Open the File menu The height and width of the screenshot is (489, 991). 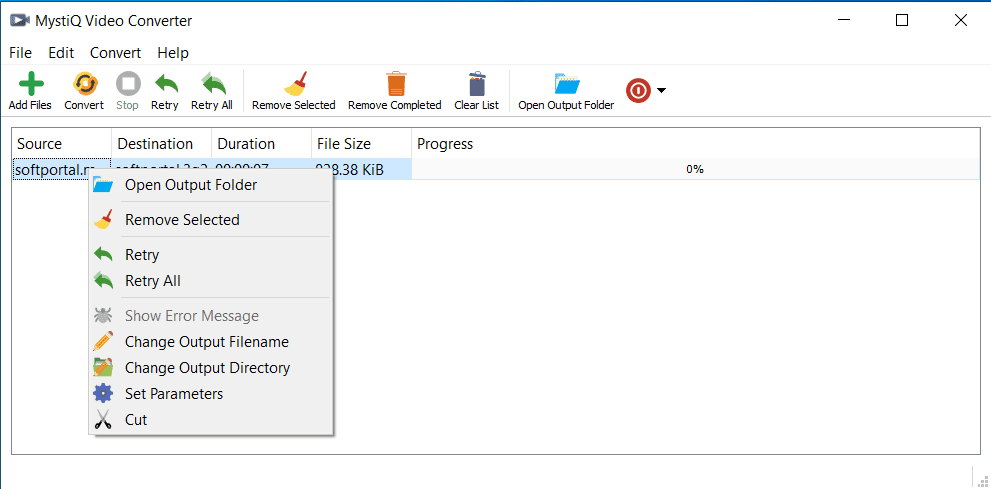[x=20, y=53]
